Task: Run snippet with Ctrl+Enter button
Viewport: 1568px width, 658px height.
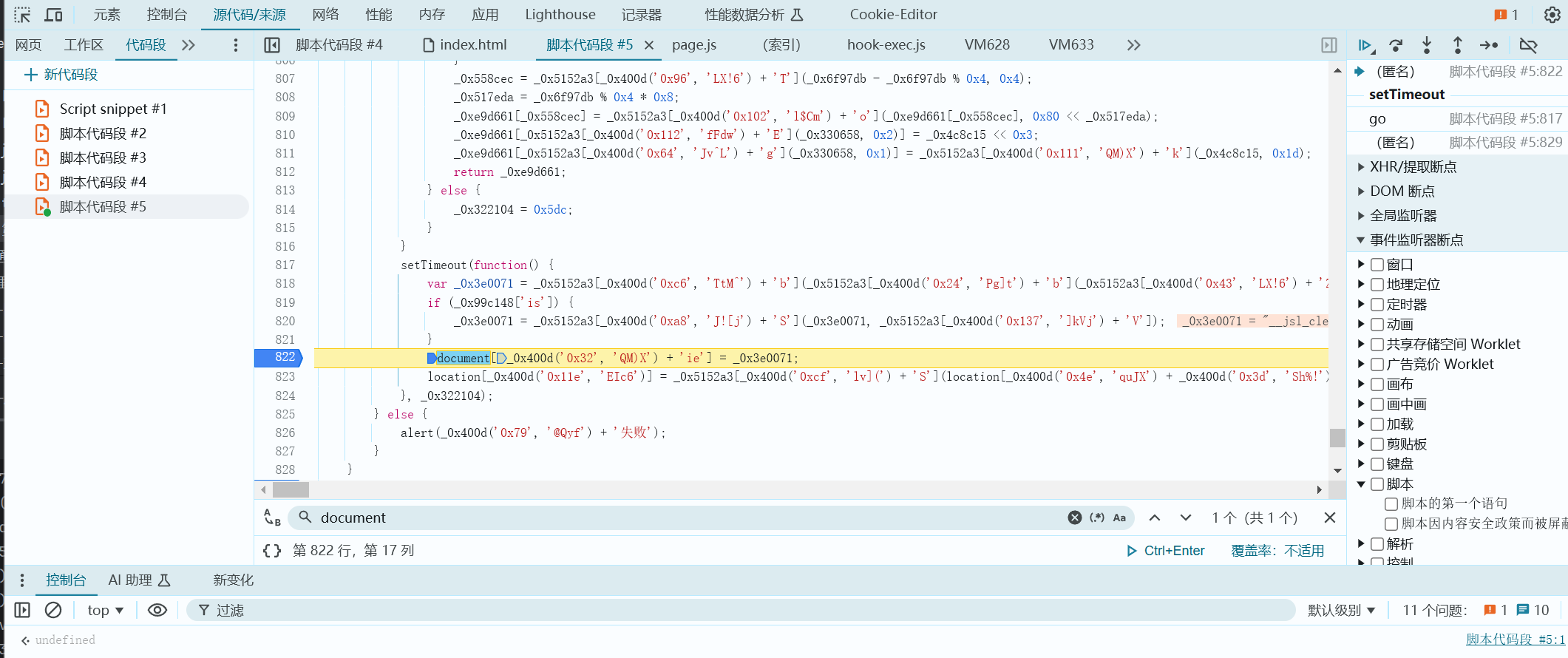Action: pos(1165,551)
